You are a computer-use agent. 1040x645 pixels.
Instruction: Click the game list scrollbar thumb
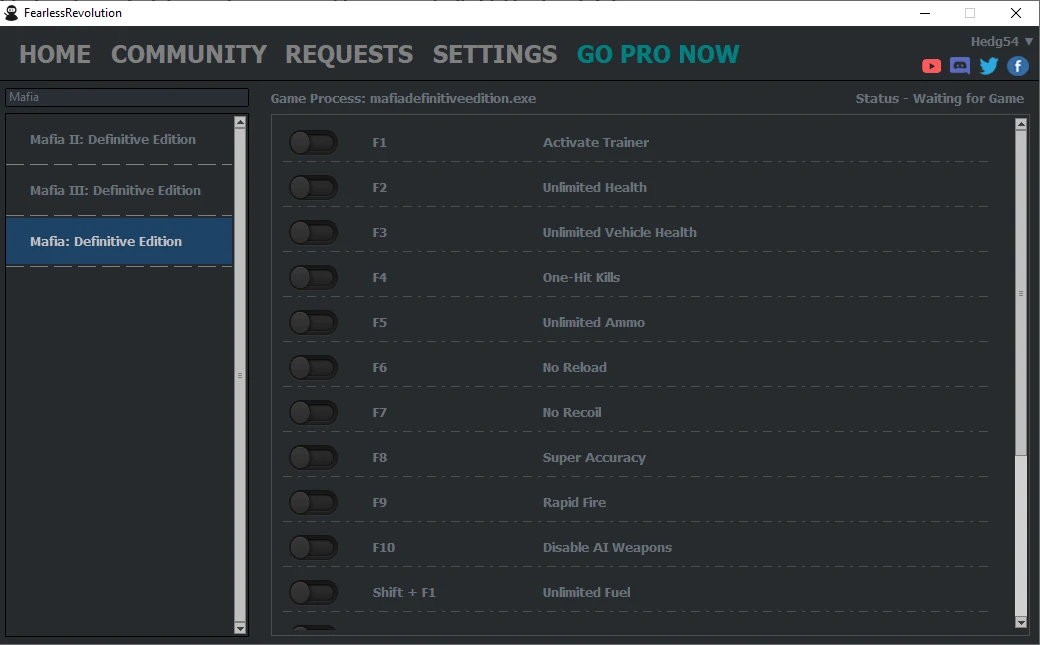240,375
